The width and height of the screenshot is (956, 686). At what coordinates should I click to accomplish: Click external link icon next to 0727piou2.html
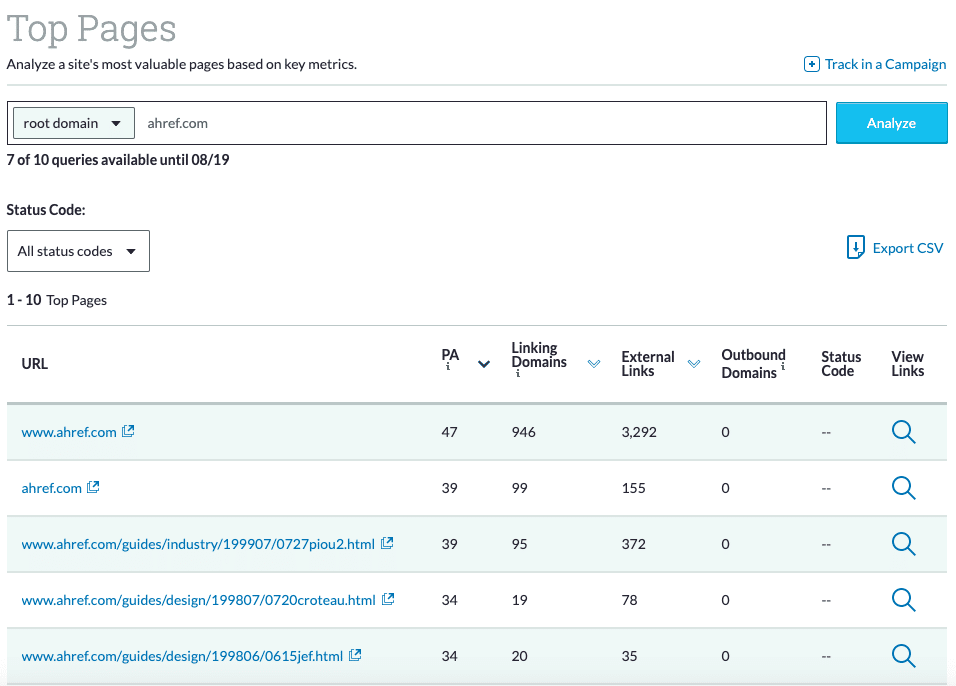pyautogui.click(x=387, y=543)
